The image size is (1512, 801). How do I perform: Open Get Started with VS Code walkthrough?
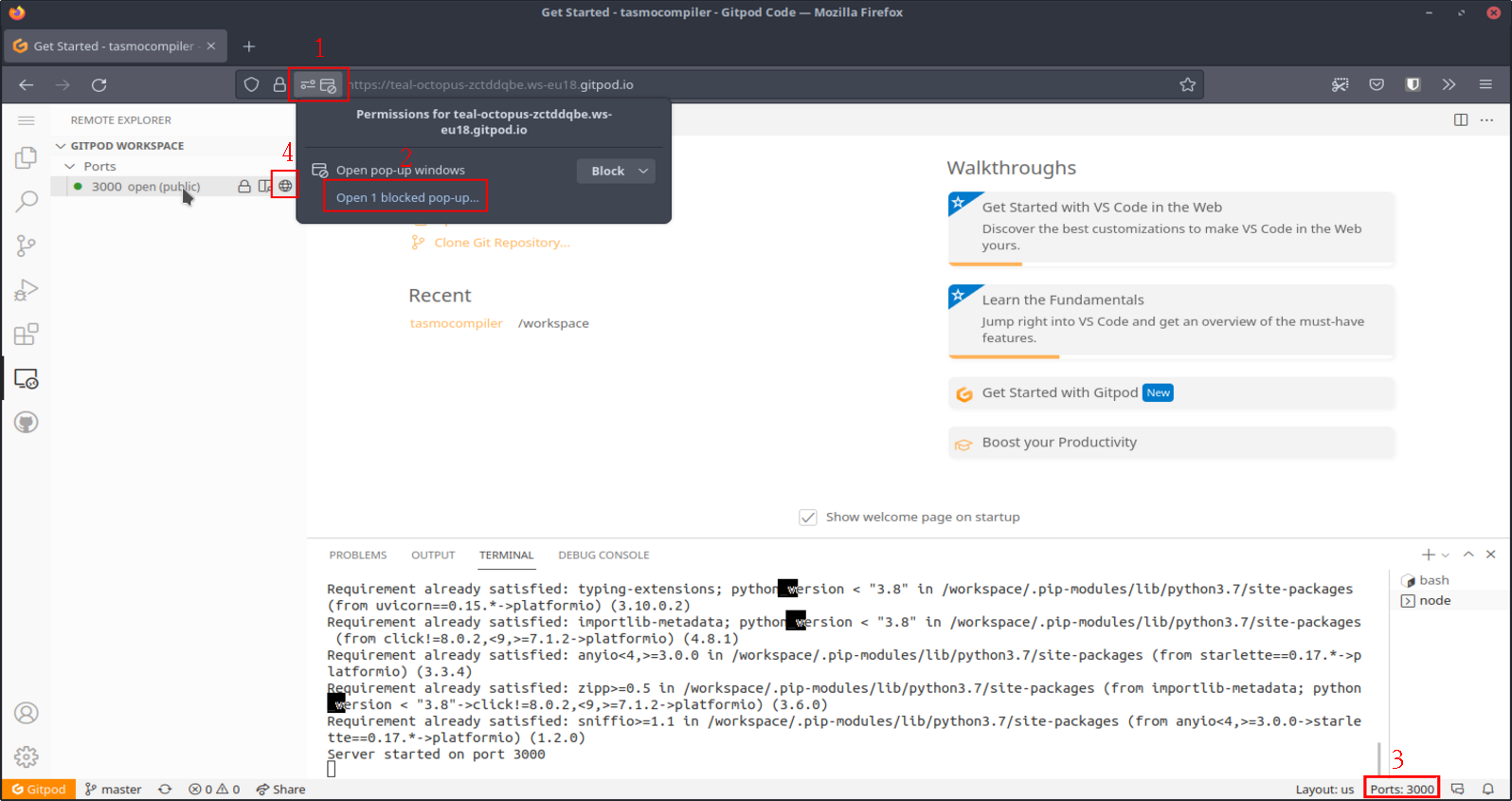click(x=1172, y=228)
